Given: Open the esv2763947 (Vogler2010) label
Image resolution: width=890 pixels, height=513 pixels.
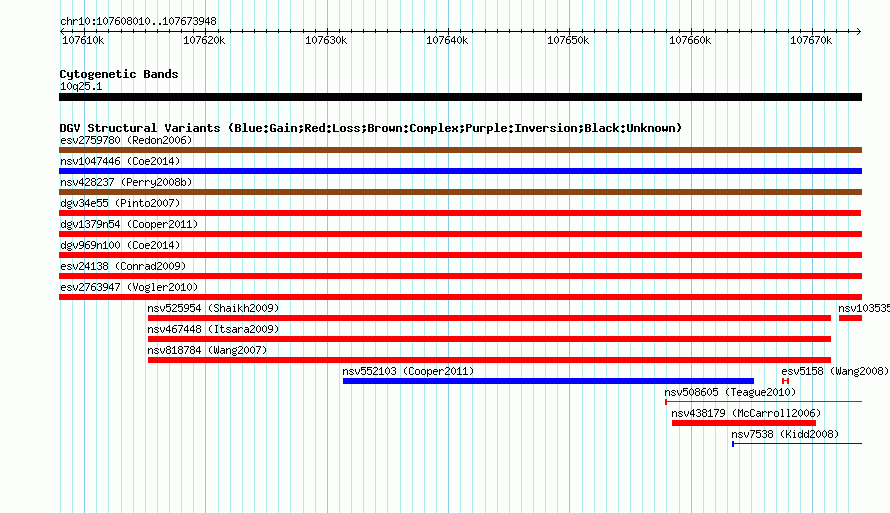Looking at the screenshot, I should point(129,287).
